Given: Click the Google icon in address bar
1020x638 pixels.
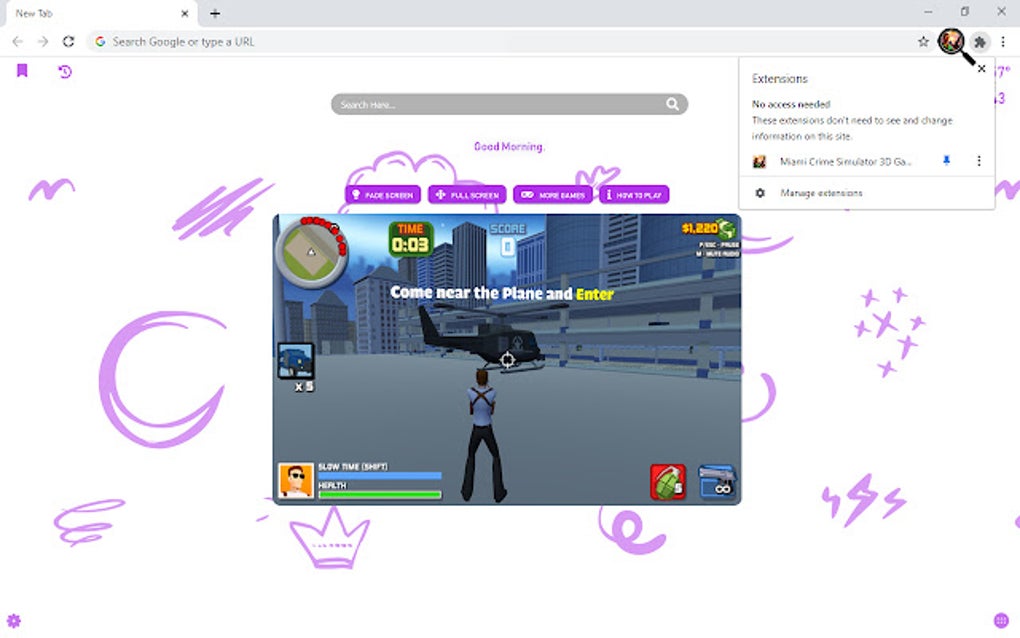Looking at the screenshot, I should (100, 42).
